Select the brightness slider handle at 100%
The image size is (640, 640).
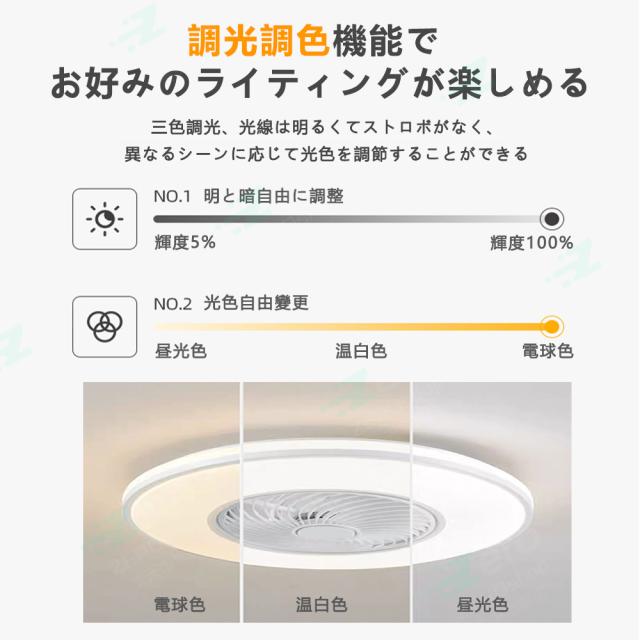click(552, 219)
